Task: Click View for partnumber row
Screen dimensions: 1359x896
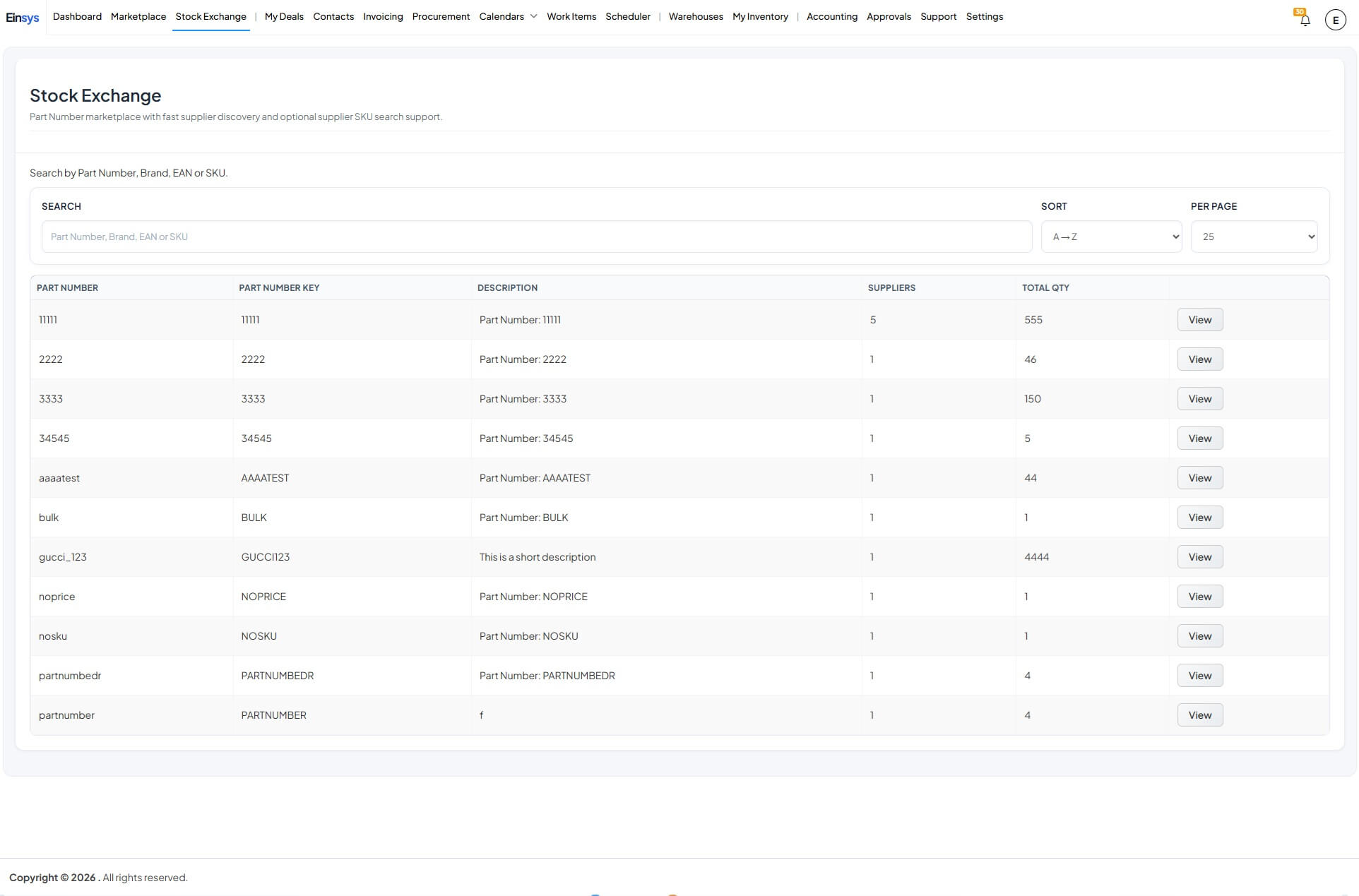Action: coord(1199,715)
